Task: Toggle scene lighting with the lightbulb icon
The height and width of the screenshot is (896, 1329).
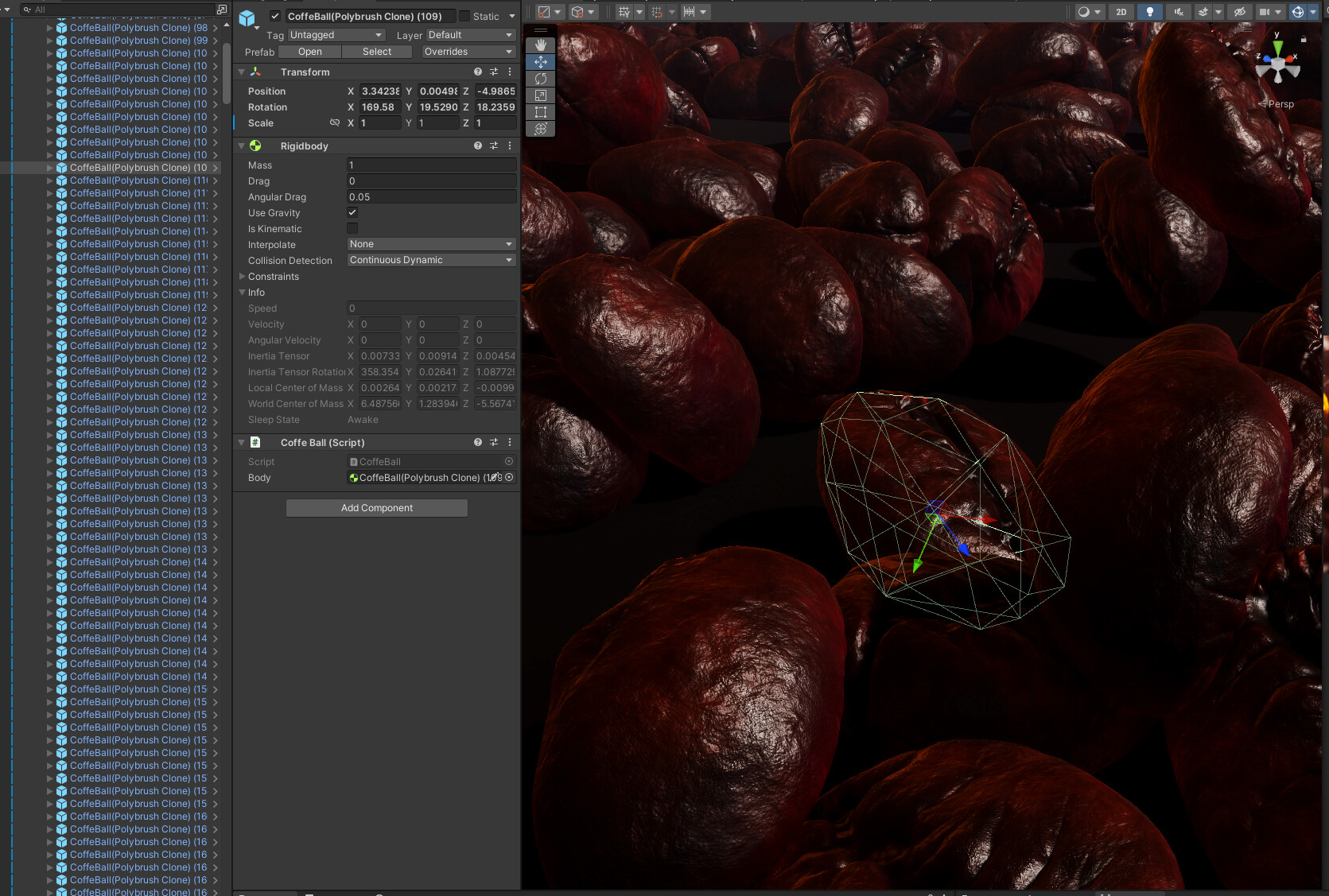Action: 1149,12
